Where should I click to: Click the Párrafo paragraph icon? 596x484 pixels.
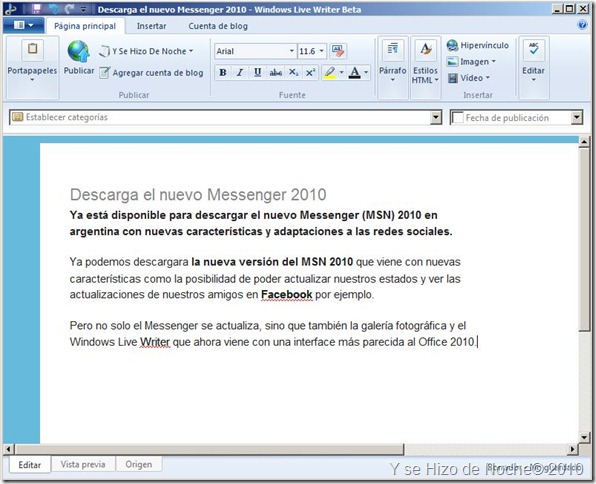click(392, 49)
